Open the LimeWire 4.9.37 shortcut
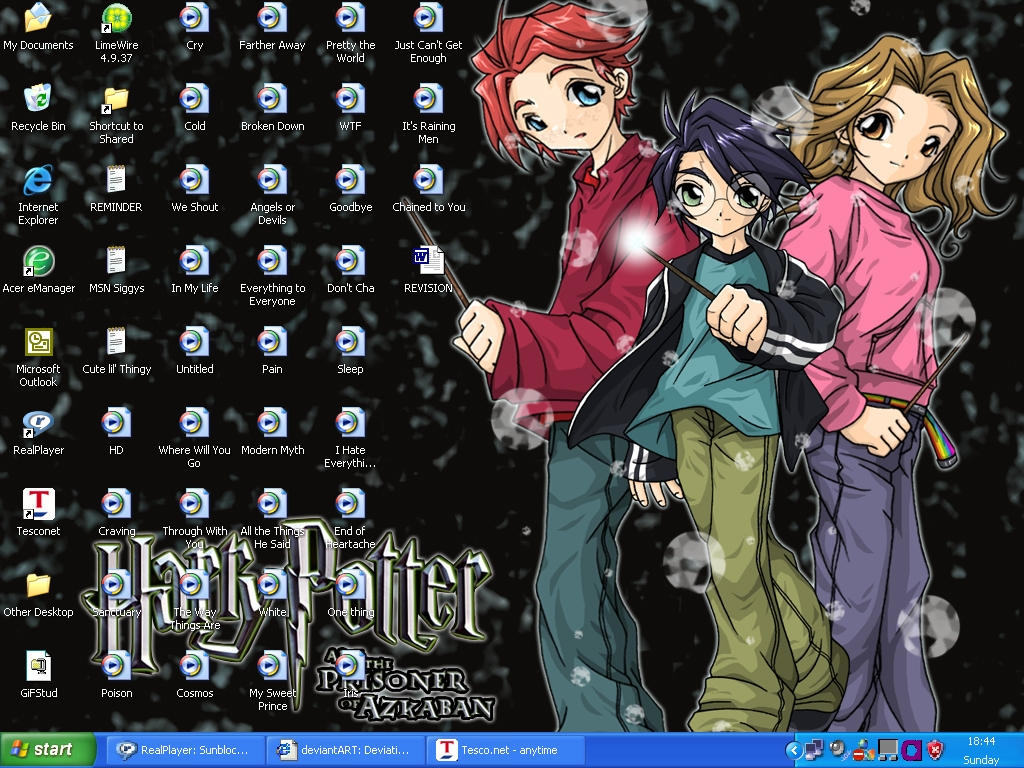Viewport: 1024px width, 768px height. pyautogui.click(x=116, y=18)
